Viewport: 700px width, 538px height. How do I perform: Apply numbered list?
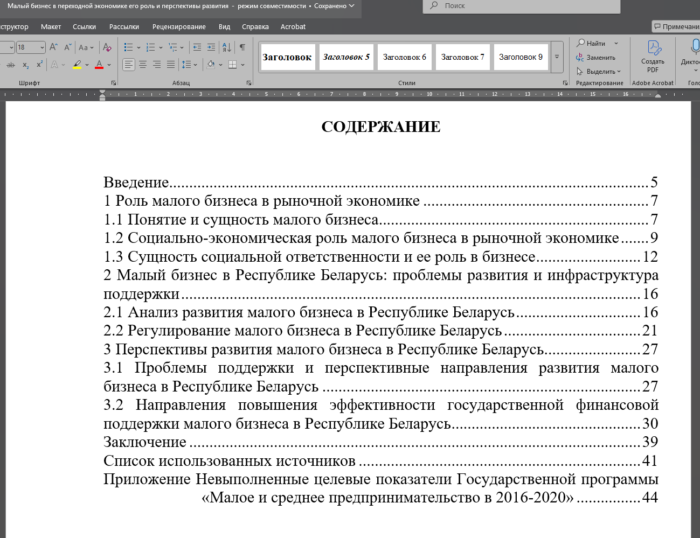150,47
